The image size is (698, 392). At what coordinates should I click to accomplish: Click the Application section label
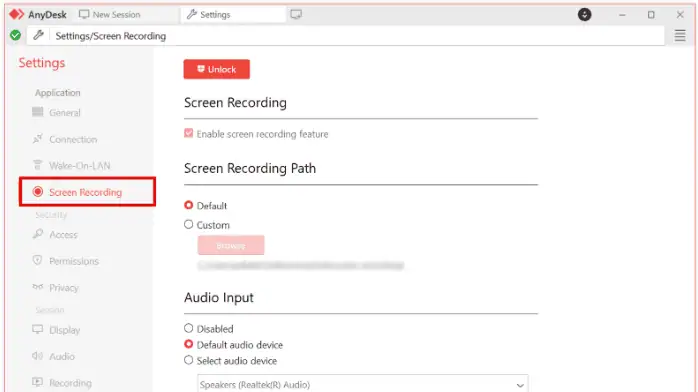point(58,93)
